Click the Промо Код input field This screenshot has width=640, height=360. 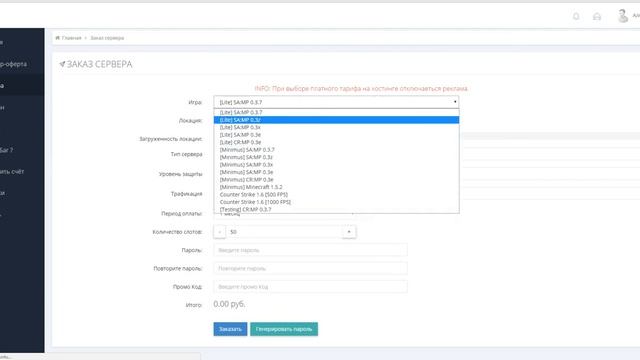click(x=310, y=287)
